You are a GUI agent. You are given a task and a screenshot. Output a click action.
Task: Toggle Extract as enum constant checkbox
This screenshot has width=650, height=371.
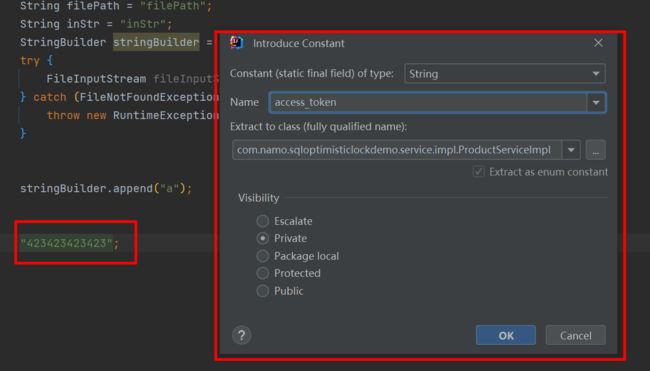click(x=478, y=172)
